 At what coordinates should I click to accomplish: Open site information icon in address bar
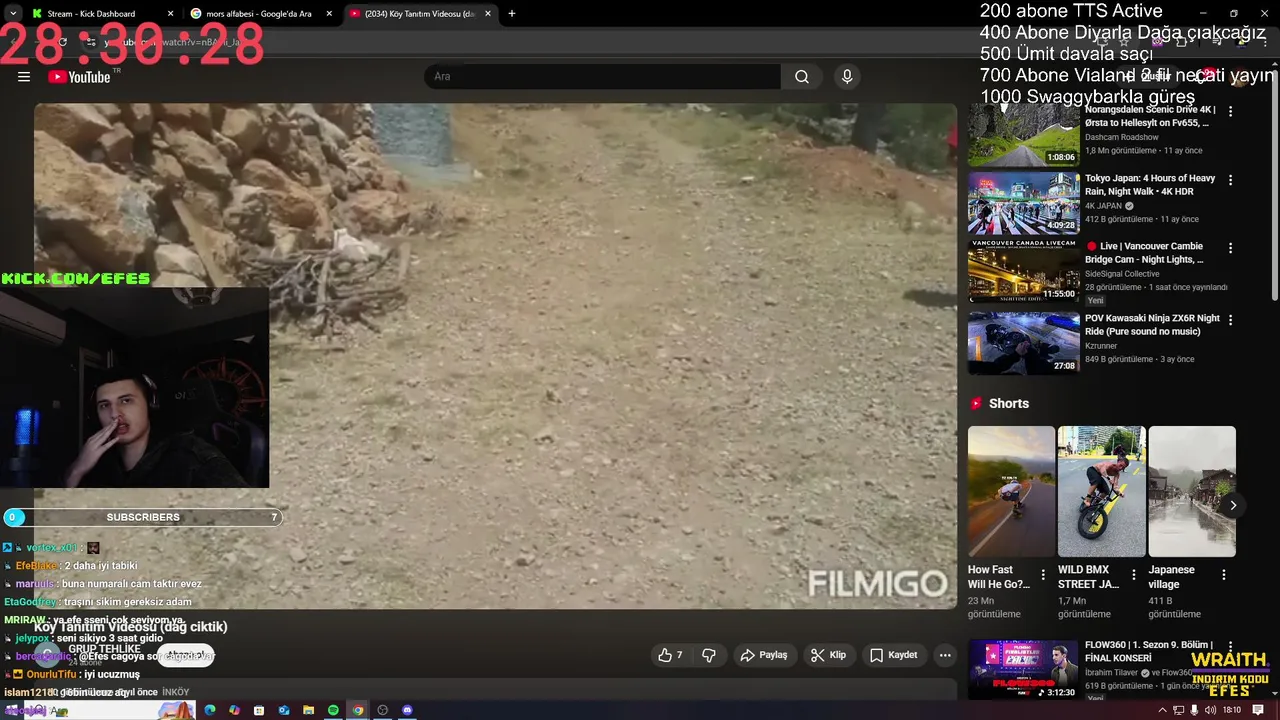pos(91,42)
